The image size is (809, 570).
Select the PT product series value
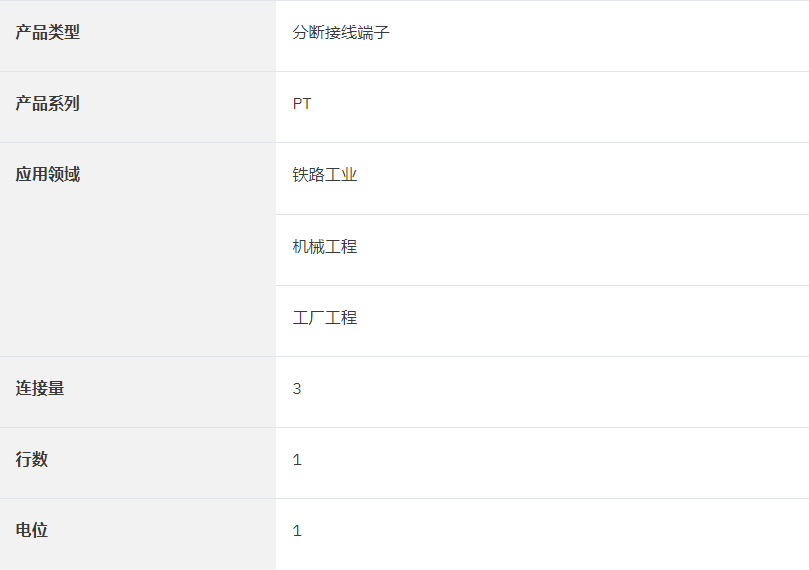(x=302, y=104)
